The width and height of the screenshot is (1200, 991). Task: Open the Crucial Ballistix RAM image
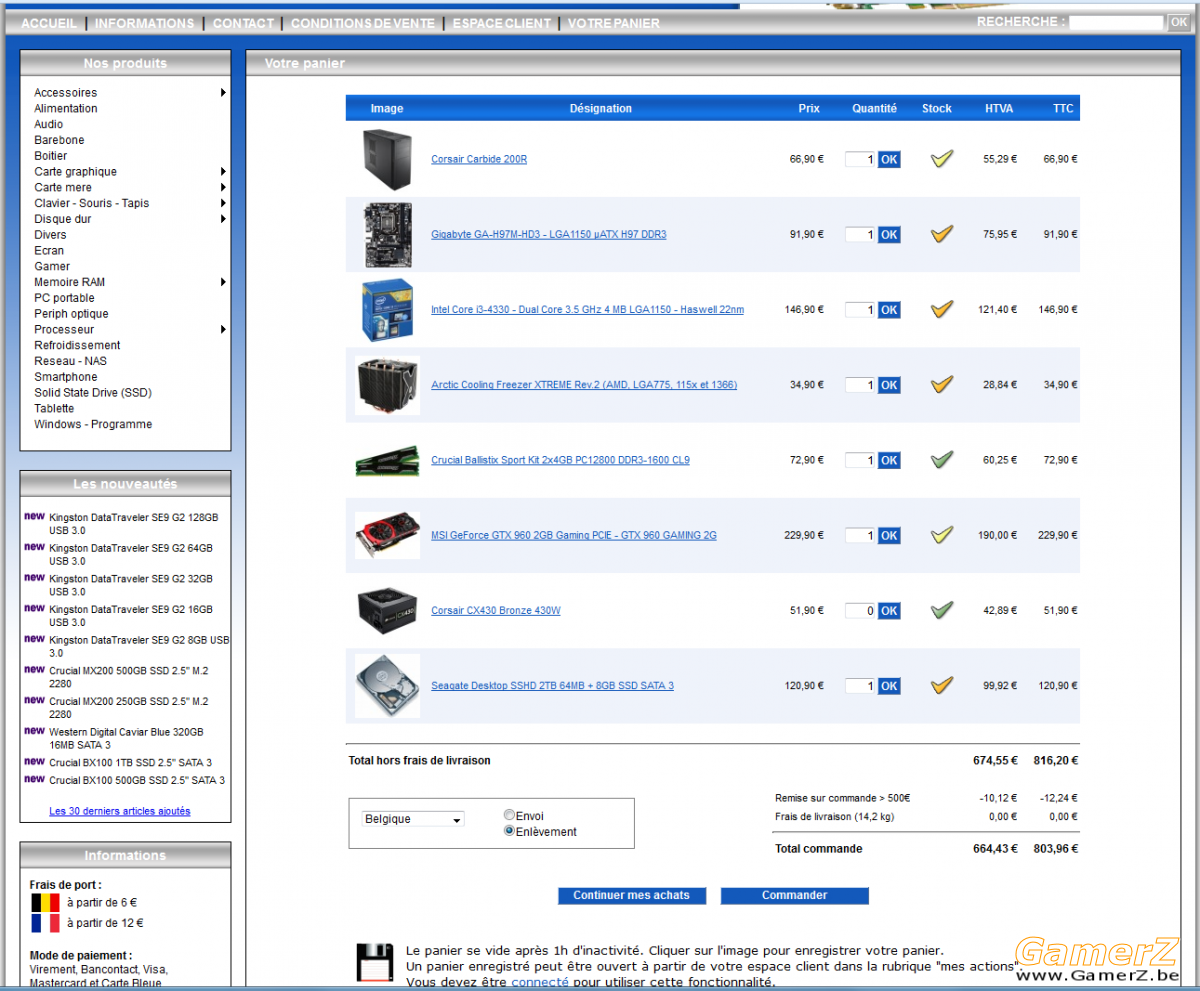[387, 461]
